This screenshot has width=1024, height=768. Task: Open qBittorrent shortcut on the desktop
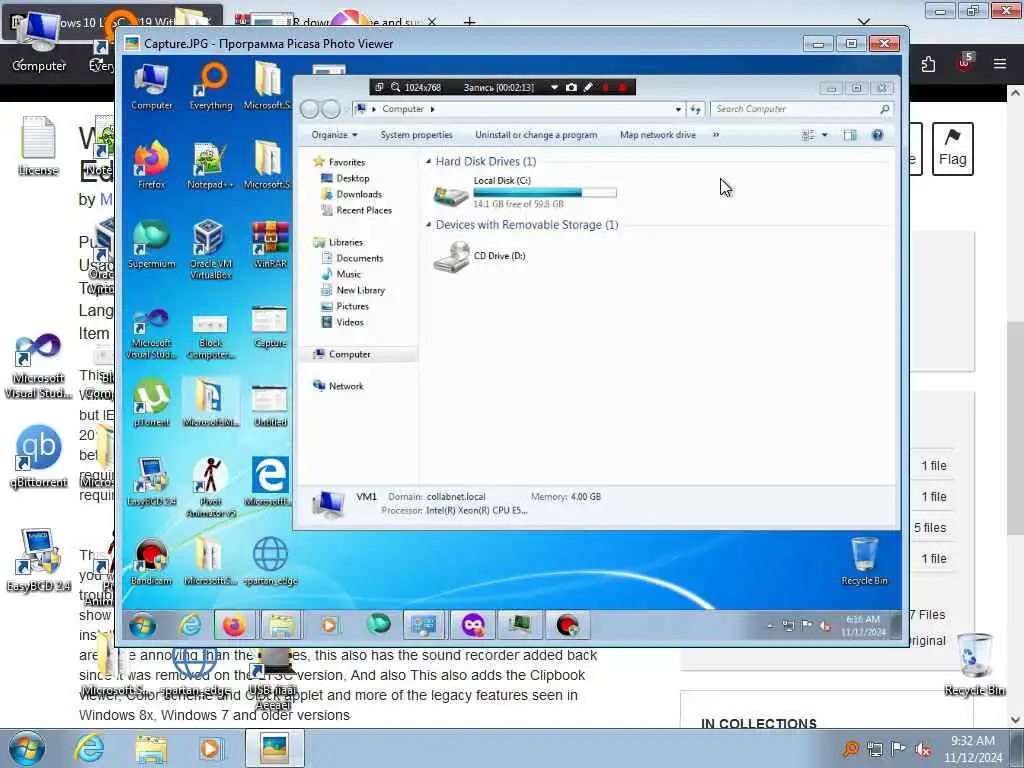[39, 456]
